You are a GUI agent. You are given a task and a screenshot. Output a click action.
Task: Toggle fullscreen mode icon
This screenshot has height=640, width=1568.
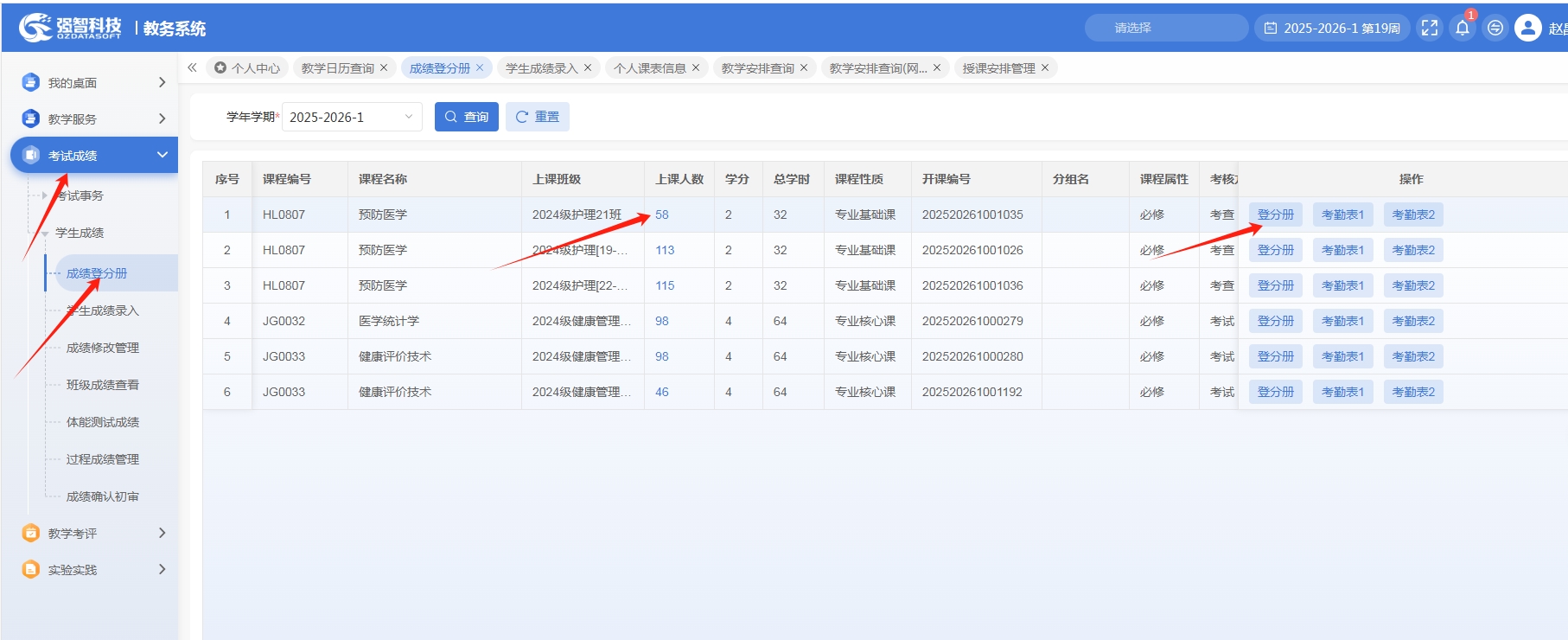(1430, 28)
